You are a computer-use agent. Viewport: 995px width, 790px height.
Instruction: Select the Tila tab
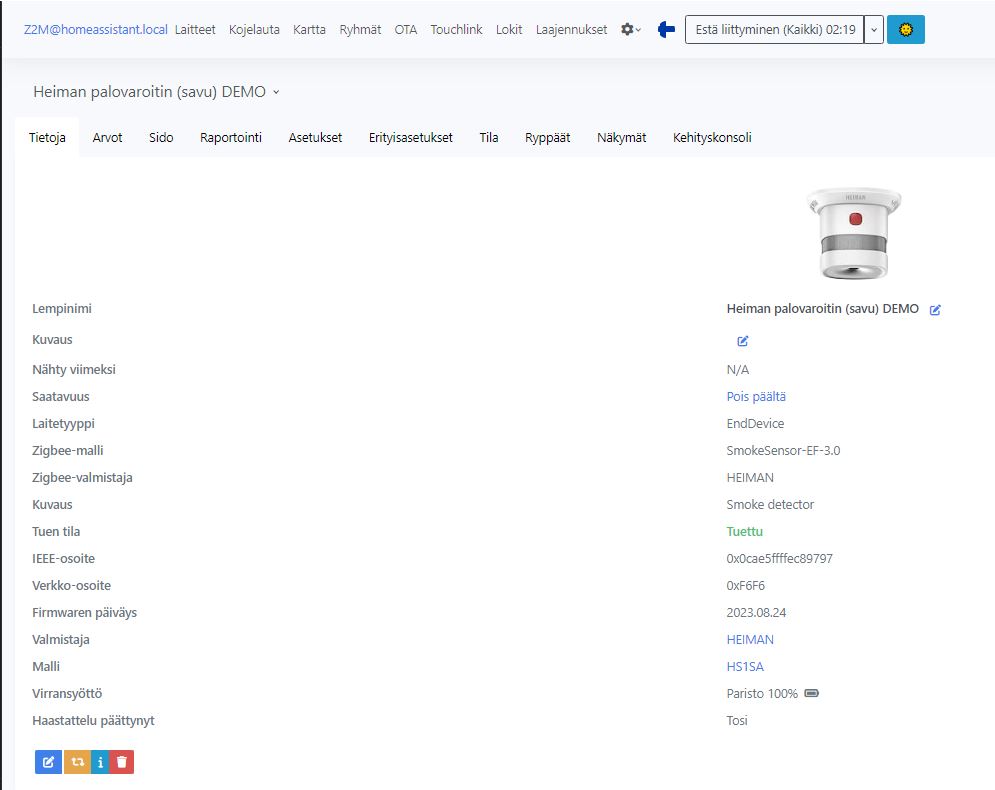tap(489, 137)
